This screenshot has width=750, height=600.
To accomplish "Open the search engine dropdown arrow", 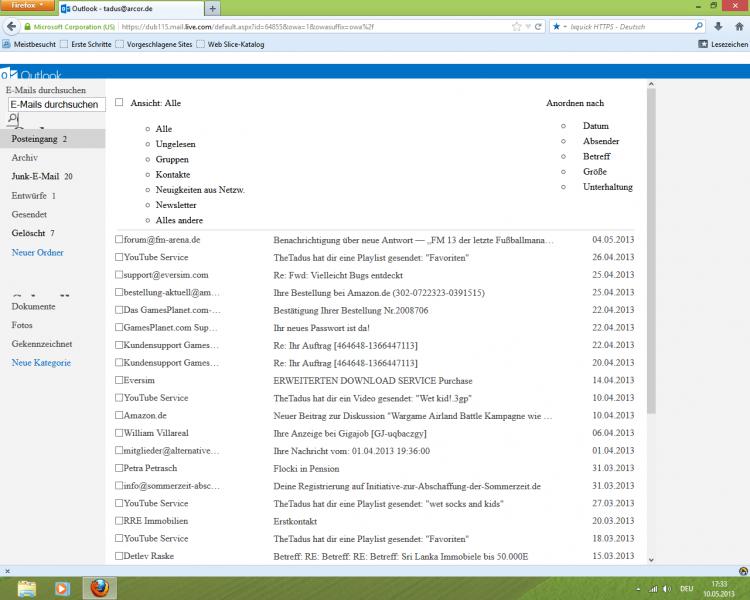I will (565, 27).
